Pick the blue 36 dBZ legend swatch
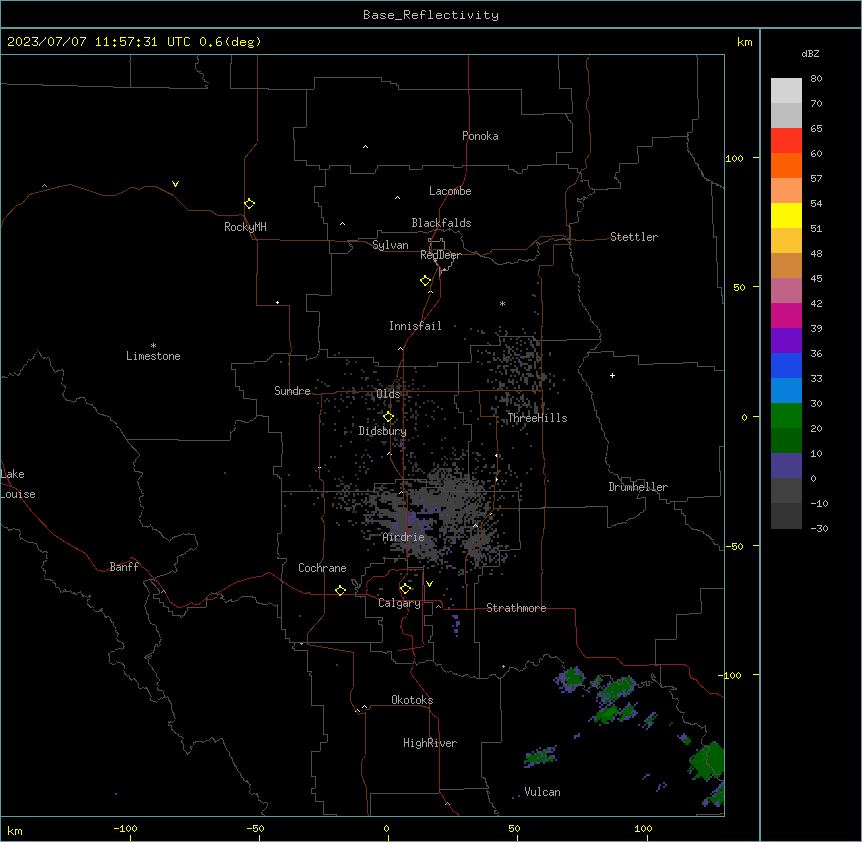Image resolution: width=862 pixels, height=842 pixels. (x=786, y=365)
